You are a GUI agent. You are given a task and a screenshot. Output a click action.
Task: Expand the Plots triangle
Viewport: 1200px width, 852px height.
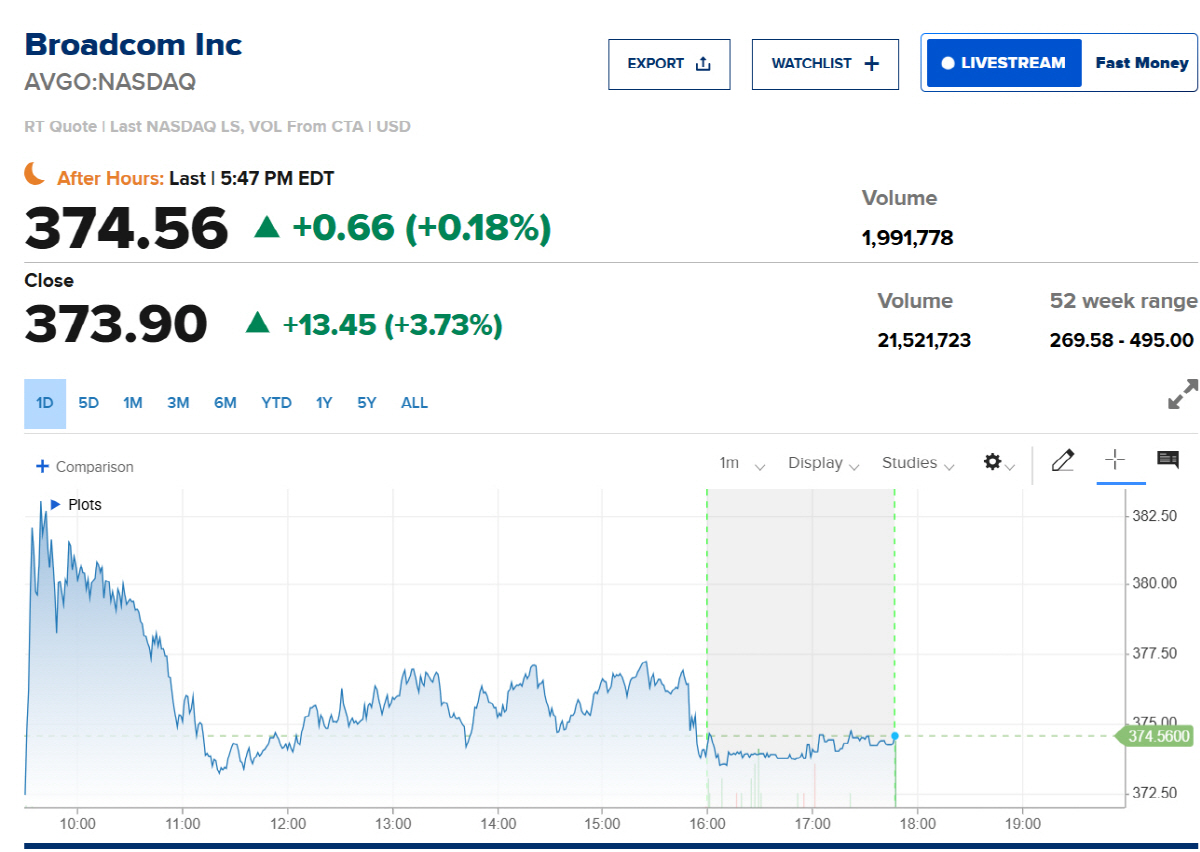(55, 504)
